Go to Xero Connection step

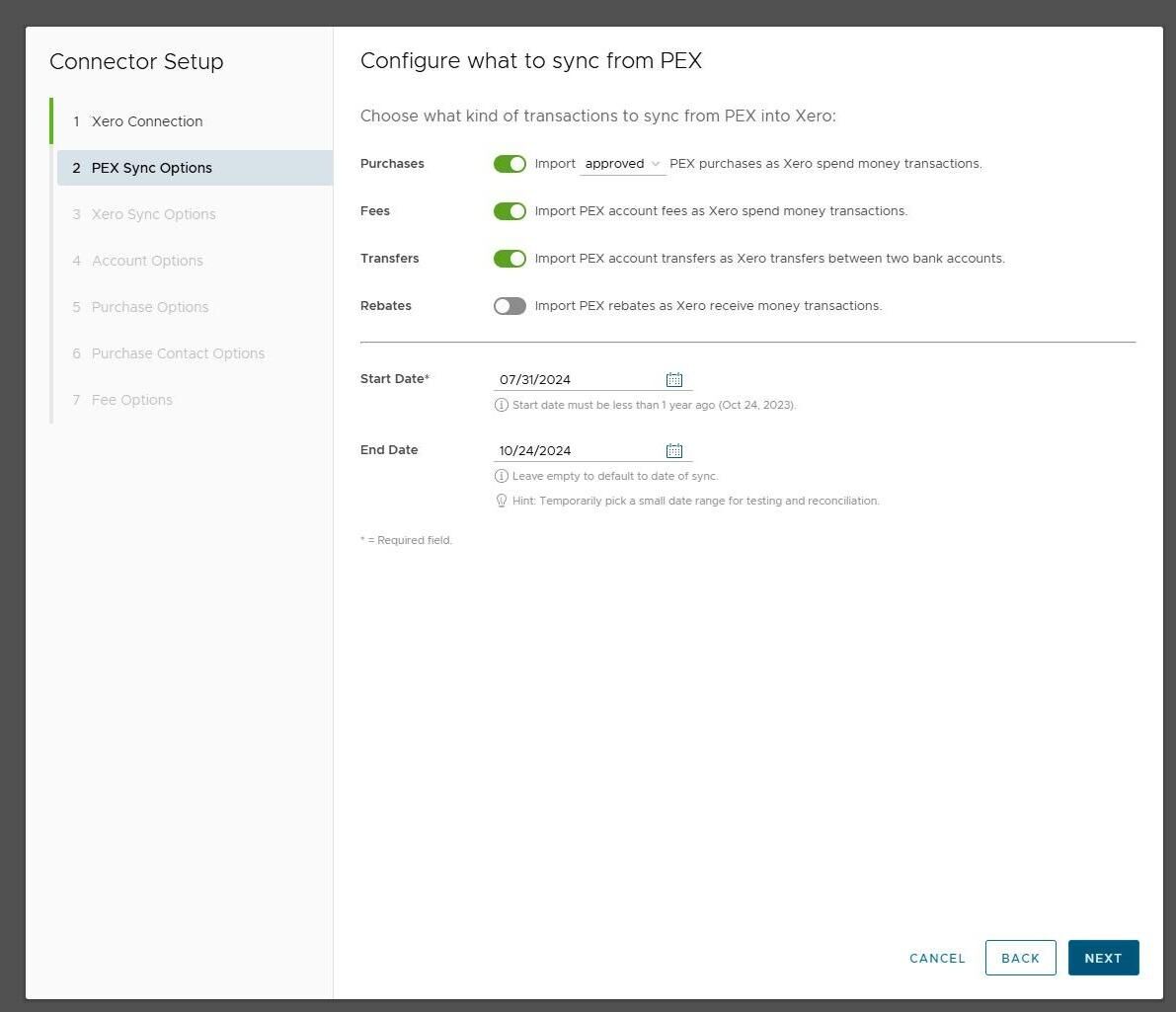click(147, 121)
